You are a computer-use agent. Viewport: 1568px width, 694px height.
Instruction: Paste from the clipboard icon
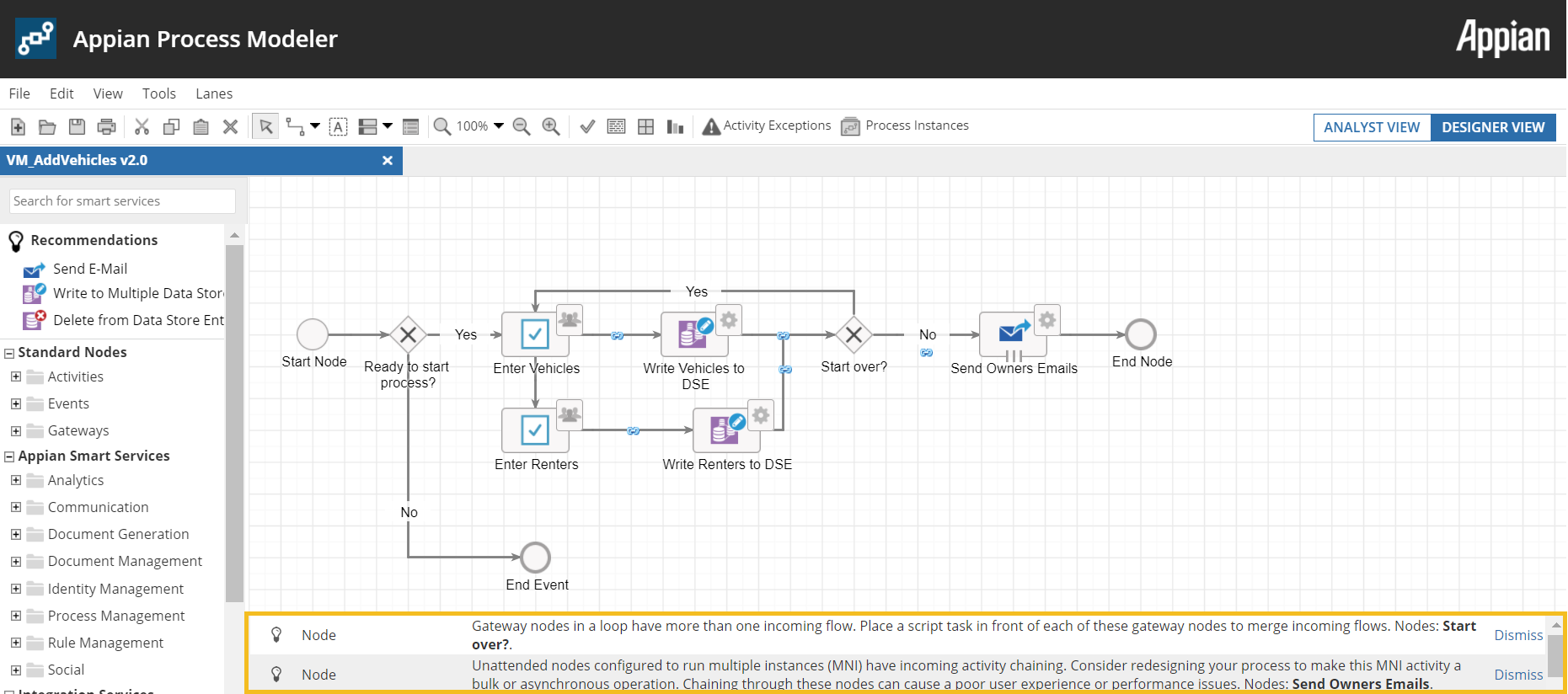[201, 126]
